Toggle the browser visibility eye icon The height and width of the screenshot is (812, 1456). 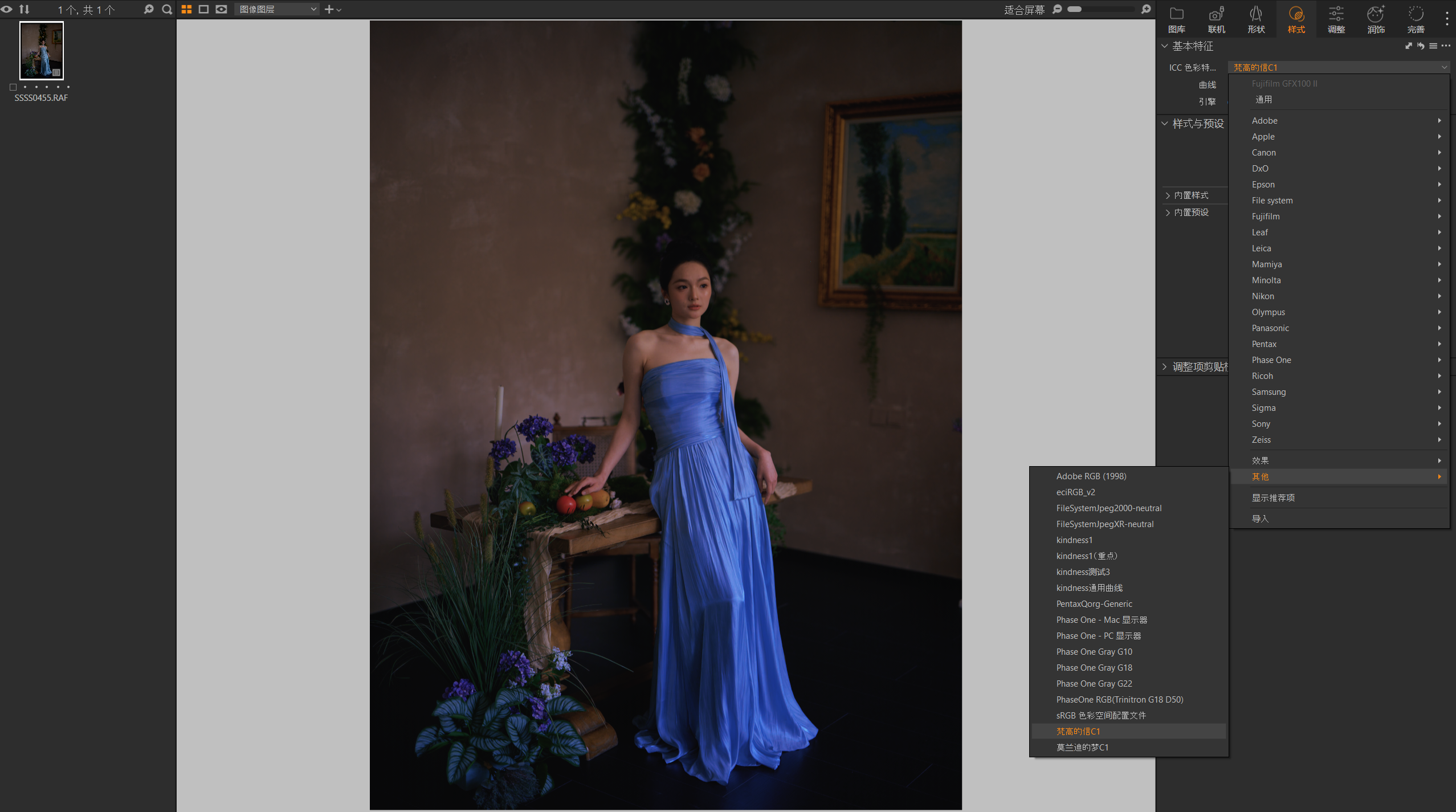[7, 9]
